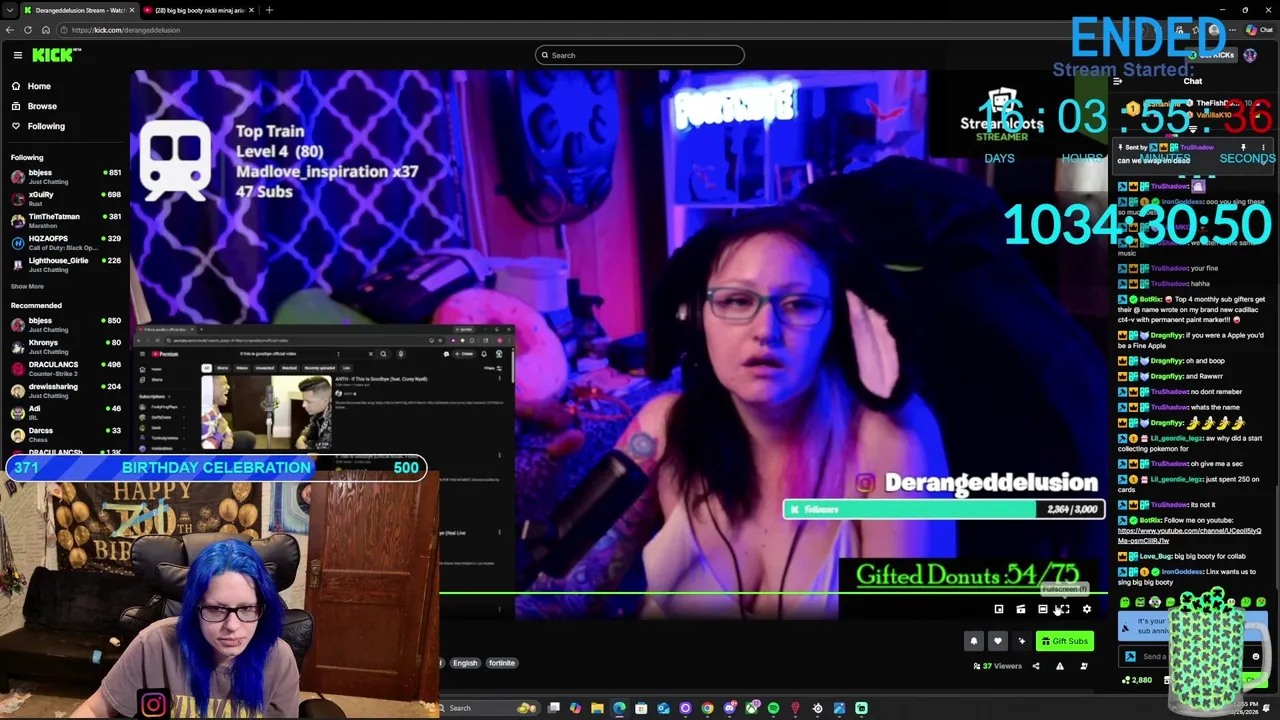Open Following in the sidebar
The image size is (1280, 720).
[46, 126]
